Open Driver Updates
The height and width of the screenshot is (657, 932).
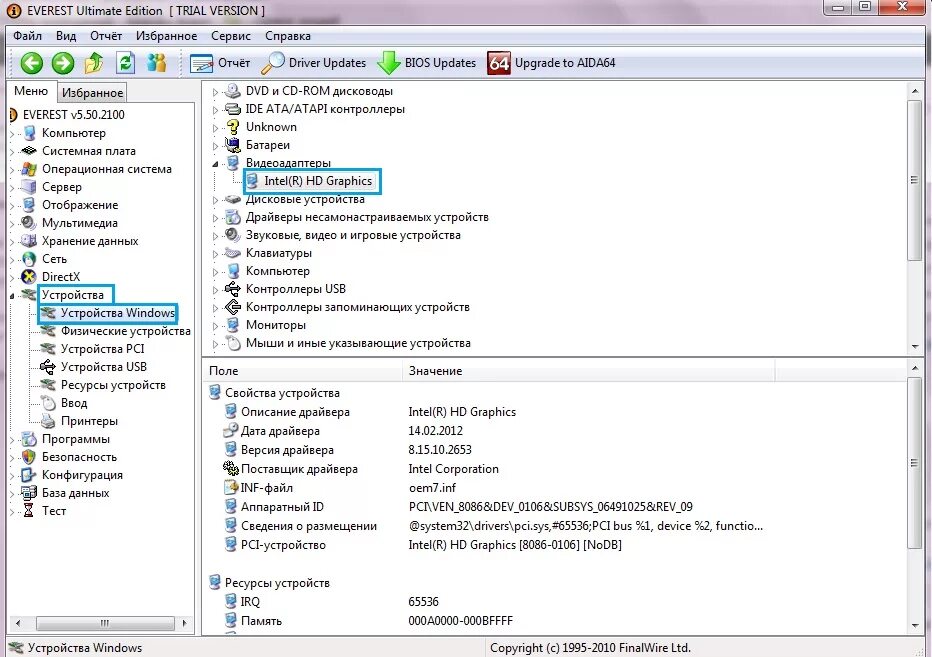pyautogui.click(x=313, y=62)
